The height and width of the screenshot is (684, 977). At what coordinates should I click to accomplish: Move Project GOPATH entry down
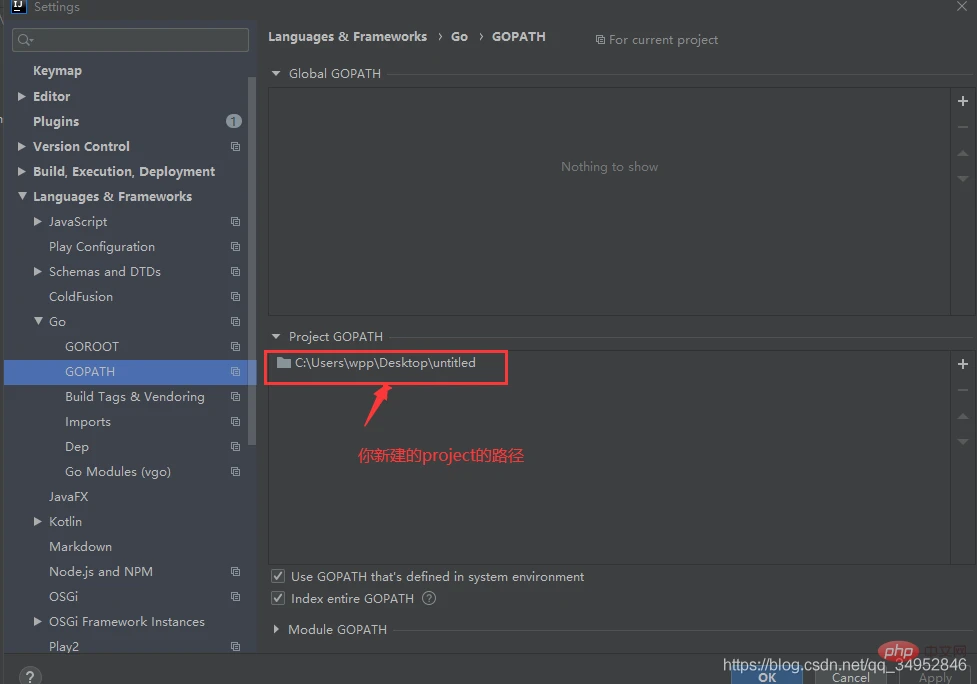[x=963, y=442]
